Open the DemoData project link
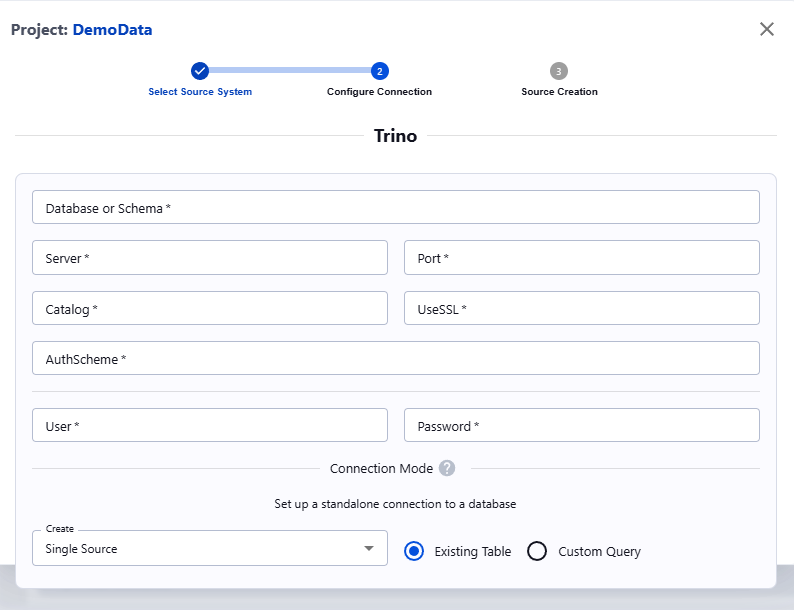The image size is (794, 610). 112,30
